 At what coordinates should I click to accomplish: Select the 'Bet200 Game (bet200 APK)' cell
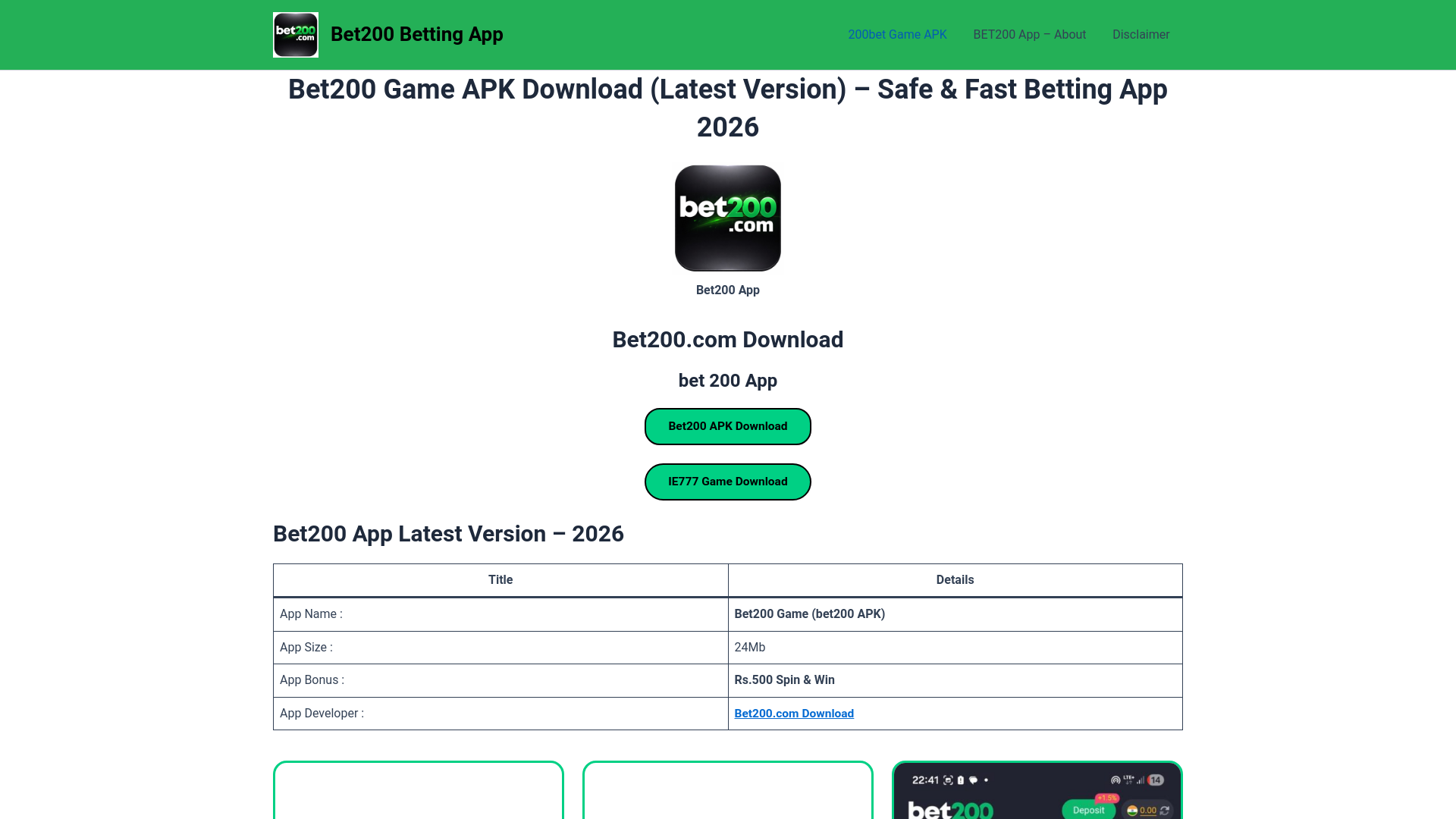coord(955,614)
